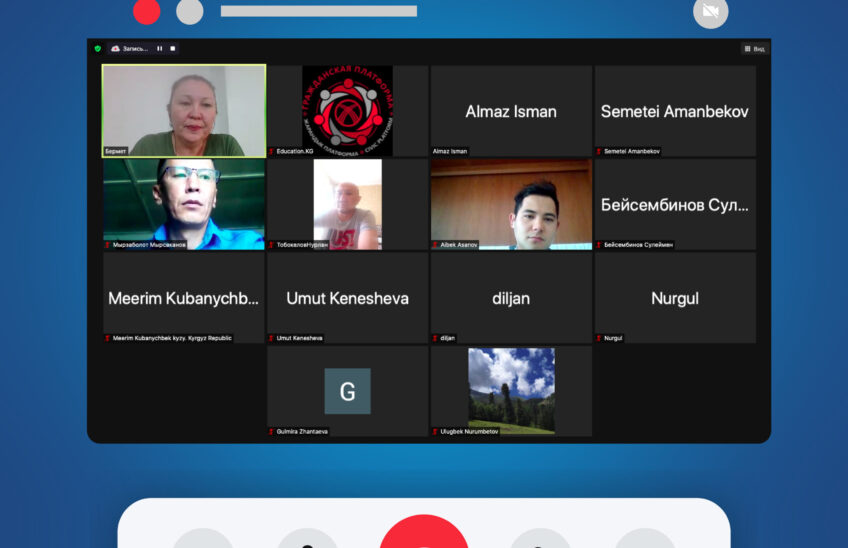Image resolution: width=848 pixels, height=548 pixels.
Task: Select the Almaz Isman participant tile
Action: pyautogui.click(x=511, y=111)
